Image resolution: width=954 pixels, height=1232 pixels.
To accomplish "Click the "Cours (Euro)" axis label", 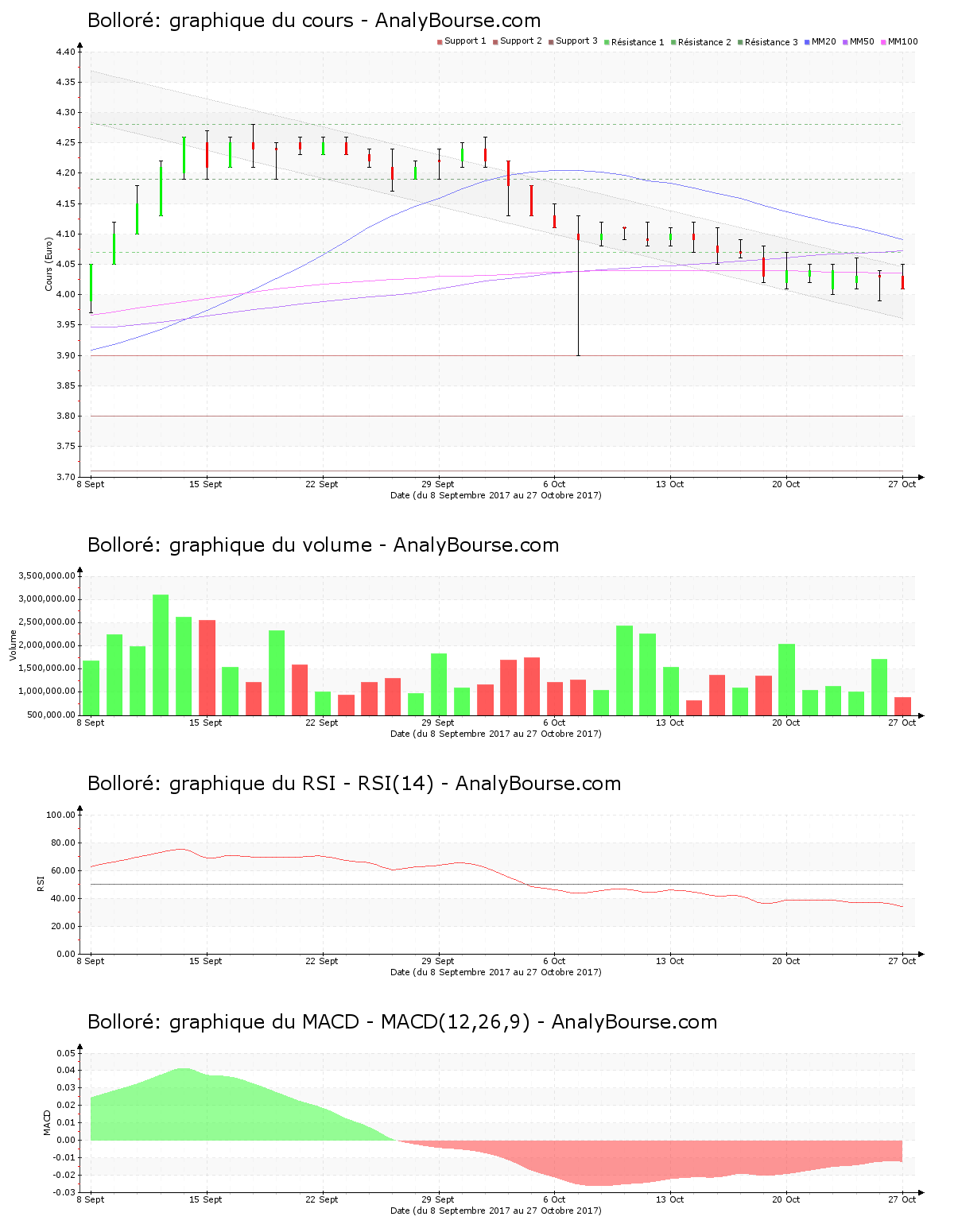I will [x=49, y=264].
